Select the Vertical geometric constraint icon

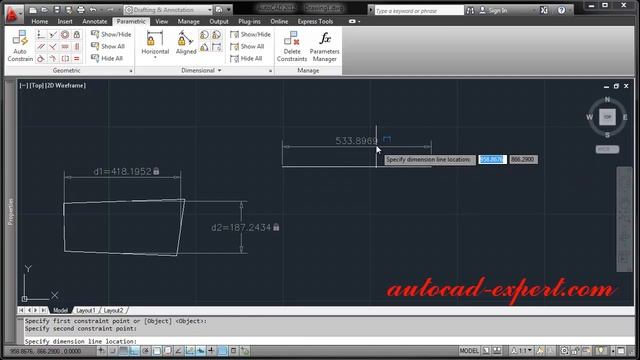tap(77, 47)
